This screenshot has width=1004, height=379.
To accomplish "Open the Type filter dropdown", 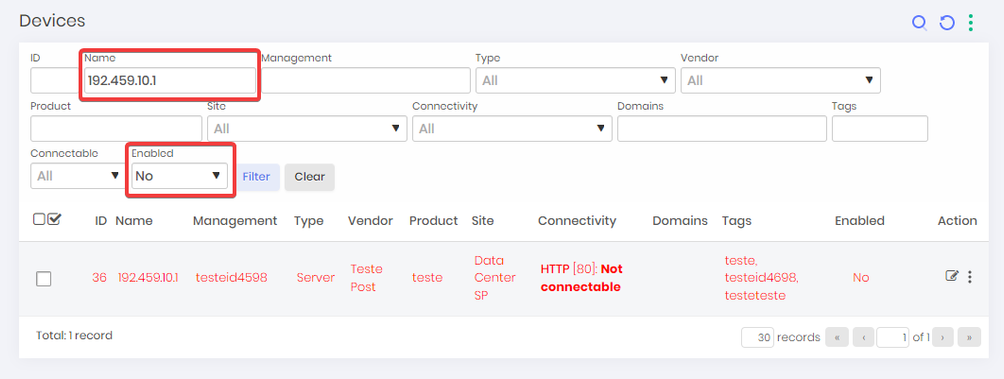I will (575, 81).
